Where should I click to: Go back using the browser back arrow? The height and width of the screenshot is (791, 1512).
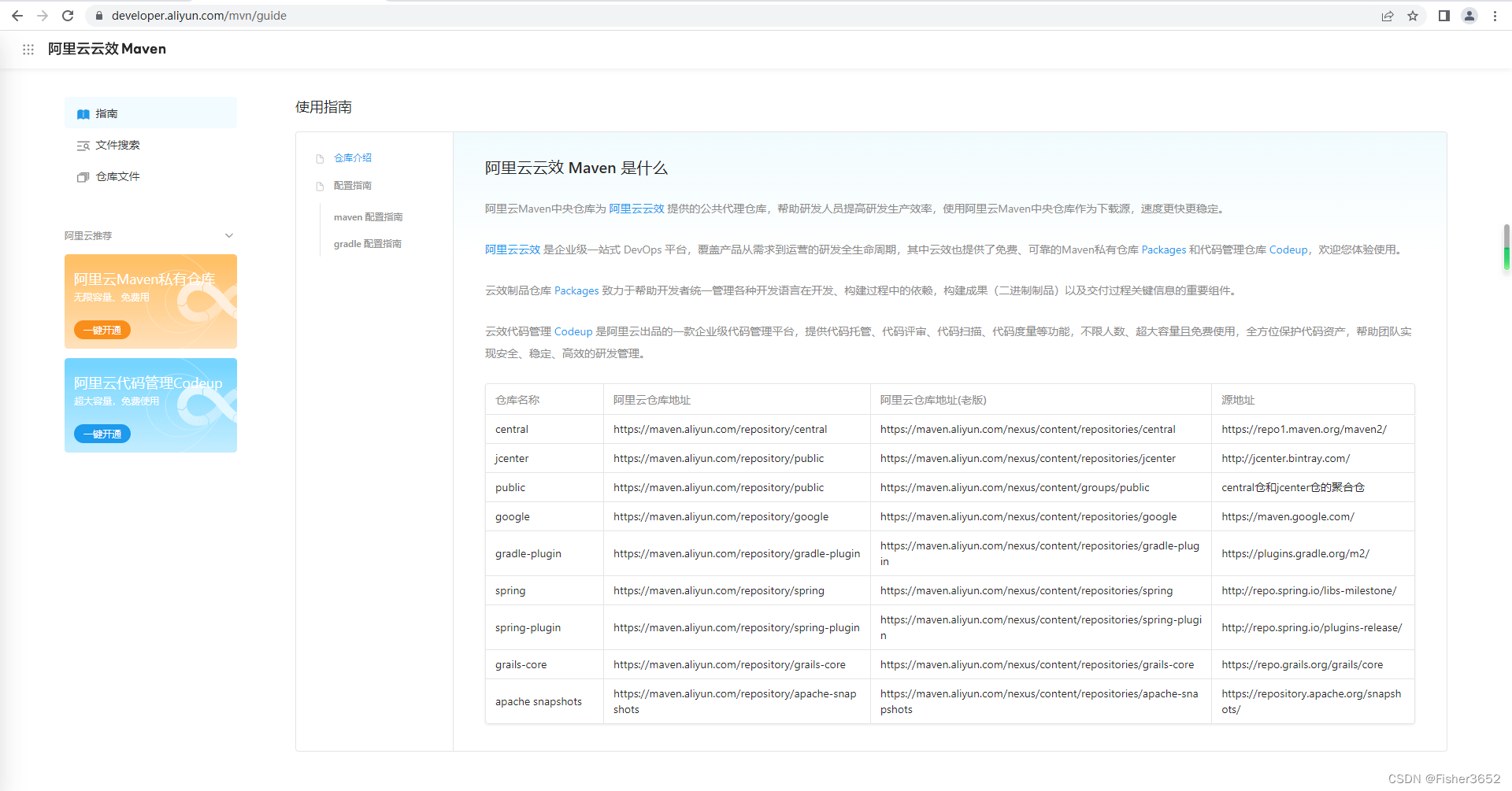[17, 16]
